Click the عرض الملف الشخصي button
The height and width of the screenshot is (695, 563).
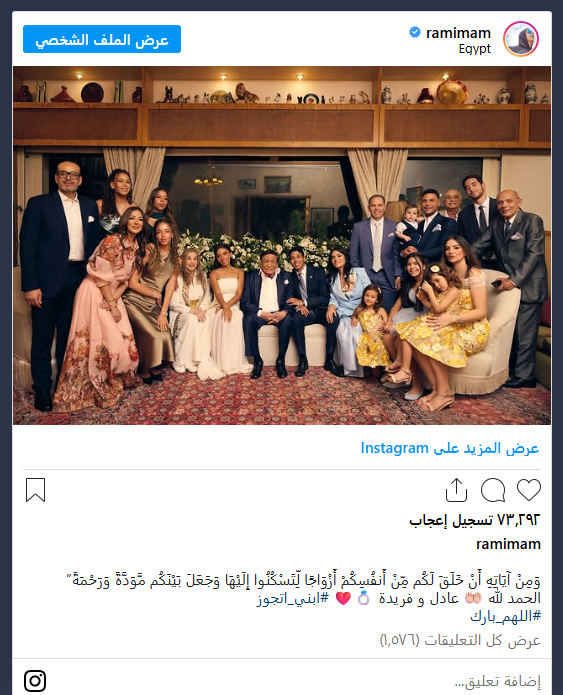102,39
